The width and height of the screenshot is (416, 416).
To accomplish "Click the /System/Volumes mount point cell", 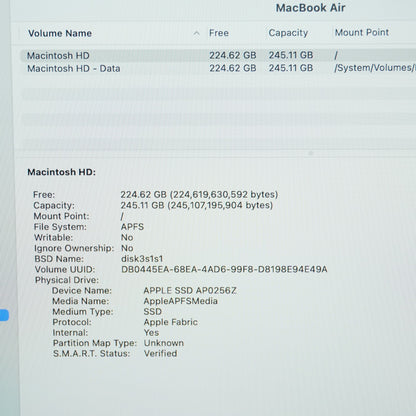I will tap(375, 68).
